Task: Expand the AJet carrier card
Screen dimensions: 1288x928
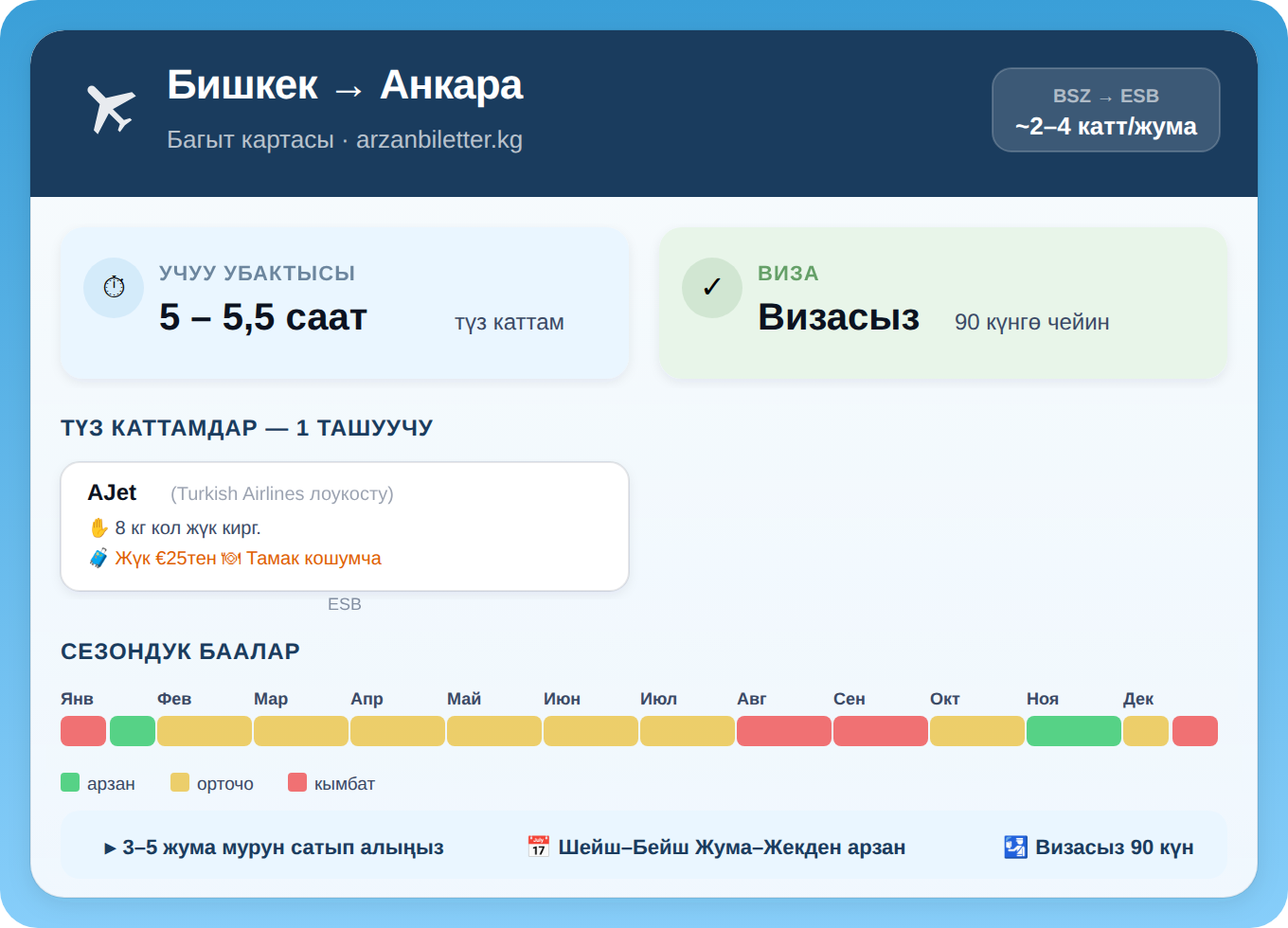Action: point(345,526)
